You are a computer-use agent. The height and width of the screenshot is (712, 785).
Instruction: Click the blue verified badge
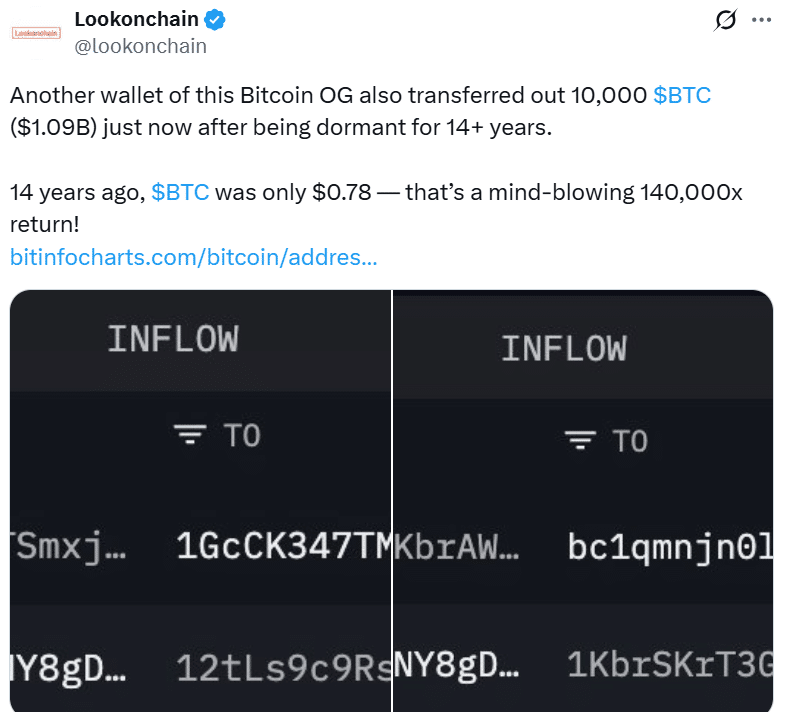(x=216, y=18)
